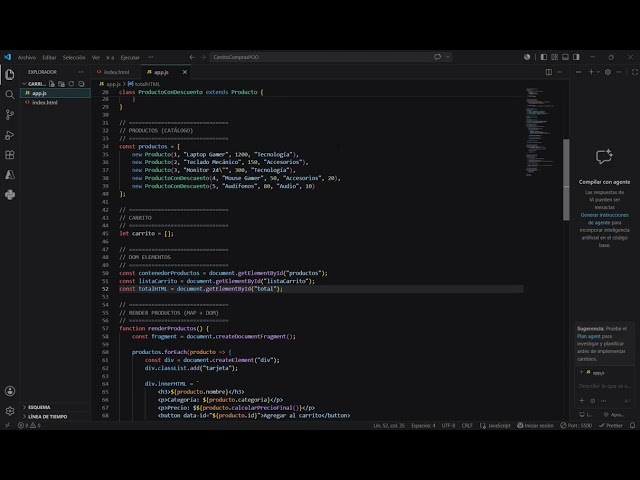Click Iniciar sesión in status bar
The image size is (640, 480).
tap(535, 425)
